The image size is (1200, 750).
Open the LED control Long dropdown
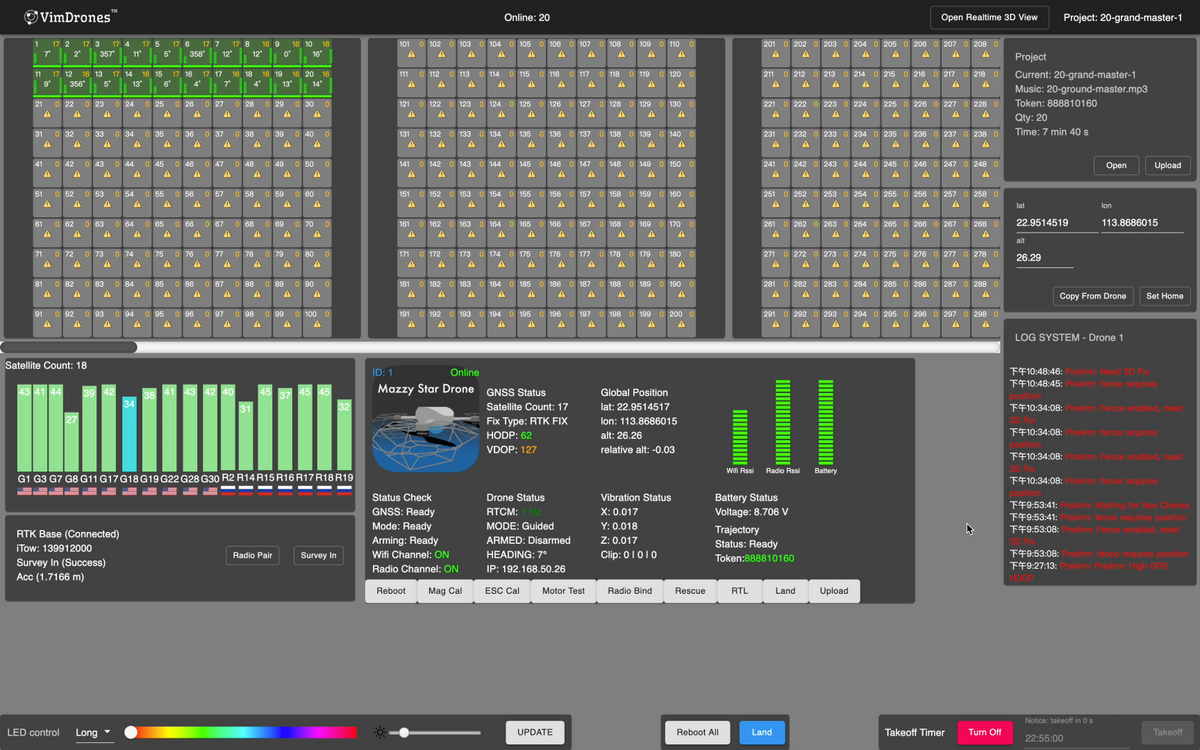coord(94,732)
